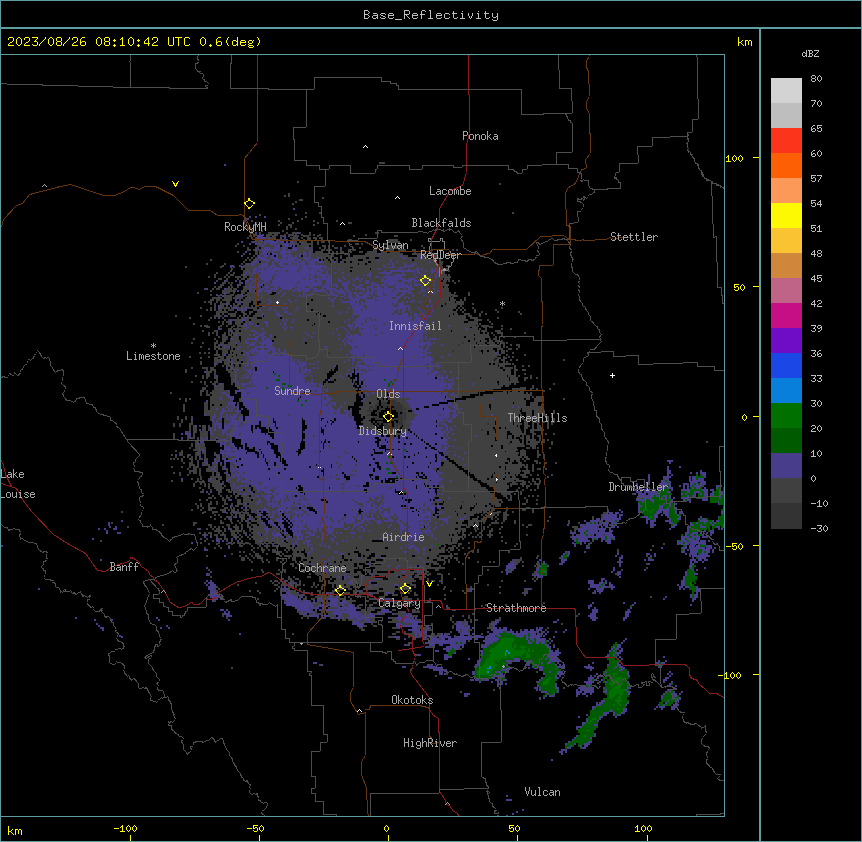
Task: Click the Okotoks label
Action: pyautogui.click(x=412, y=700)
